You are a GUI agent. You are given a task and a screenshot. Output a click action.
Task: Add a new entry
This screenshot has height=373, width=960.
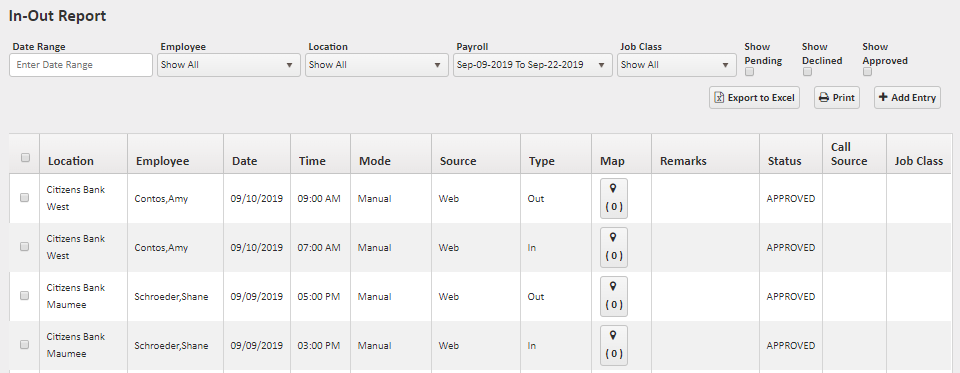pos(907,97)
